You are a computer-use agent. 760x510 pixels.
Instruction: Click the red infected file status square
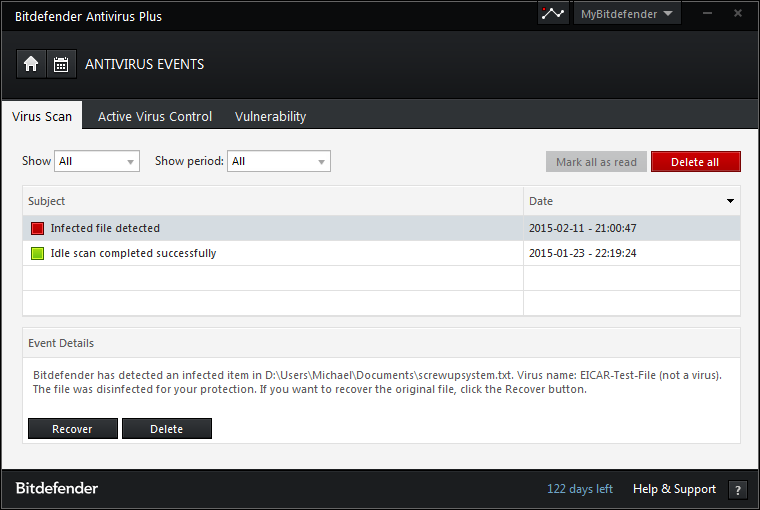[37, 228]
